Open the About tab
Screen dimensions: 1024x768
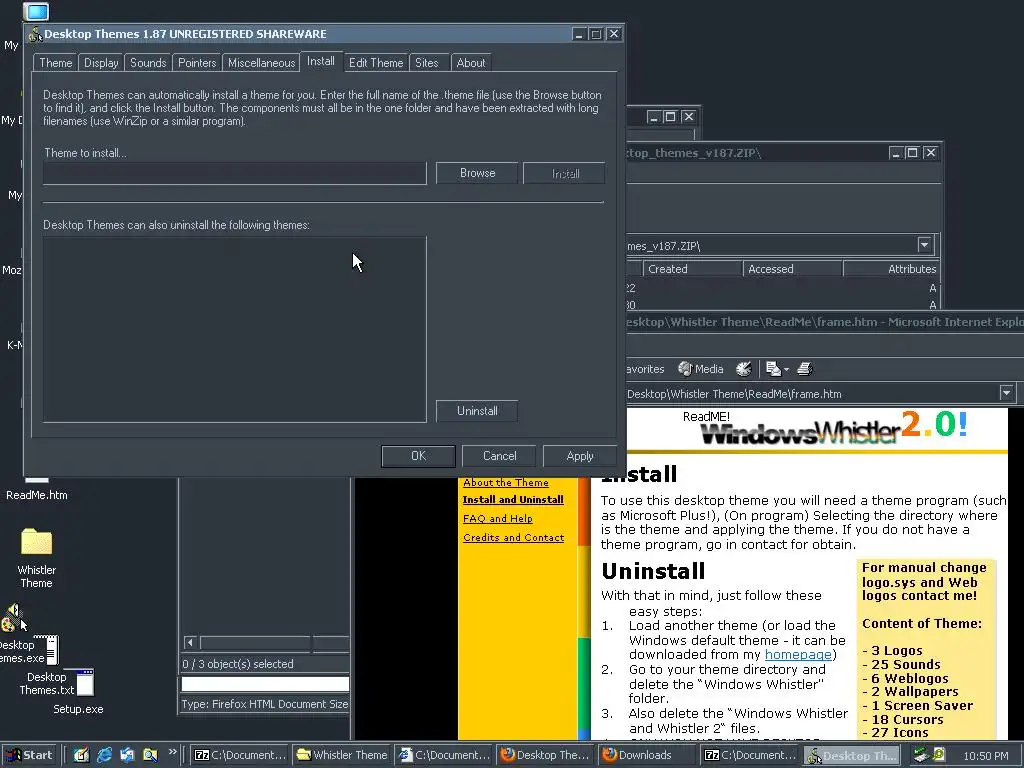(471, 63)
